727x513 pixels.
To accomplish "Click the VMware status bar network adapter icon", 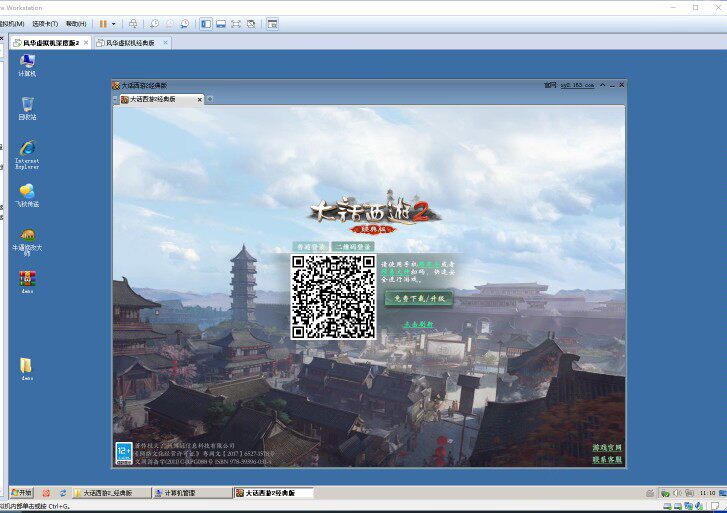I will click(689, 506).
